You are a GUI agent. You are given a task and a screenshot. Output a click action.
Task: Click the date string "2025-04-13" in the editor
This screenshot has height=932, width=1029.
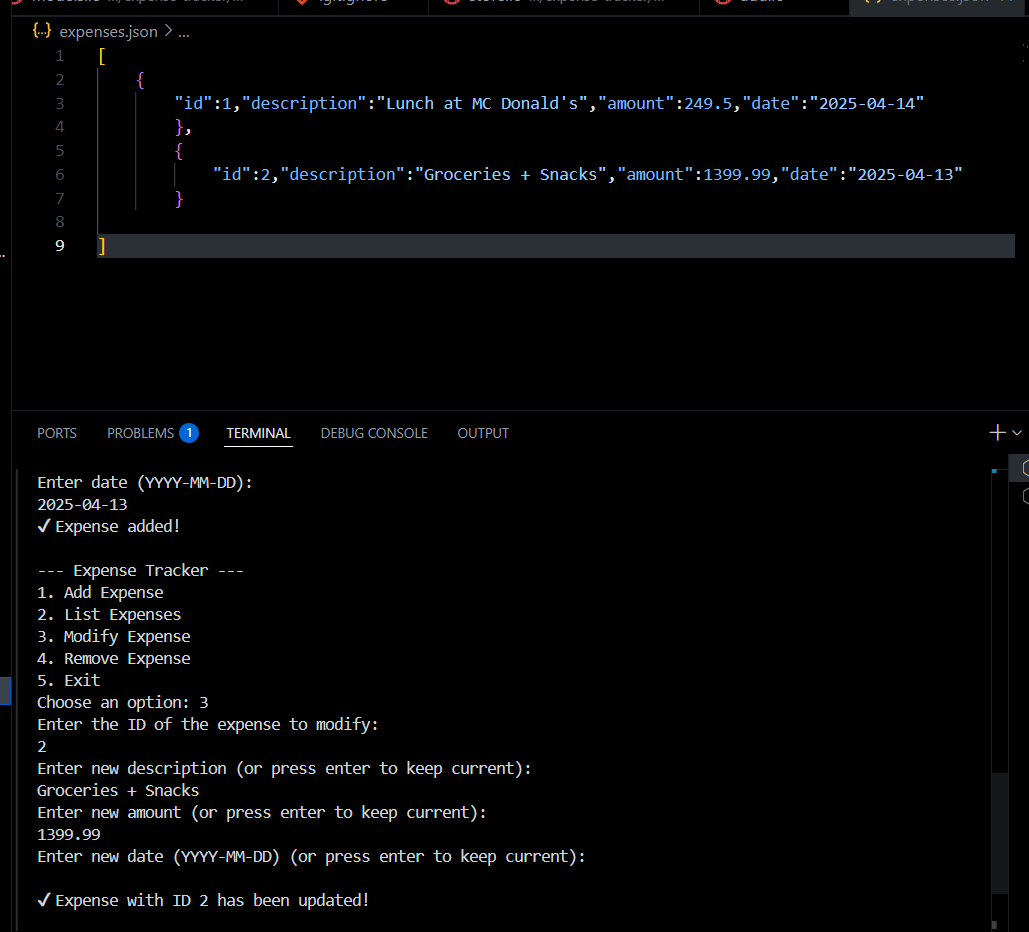pyautogui.click(x=905, y=175)
